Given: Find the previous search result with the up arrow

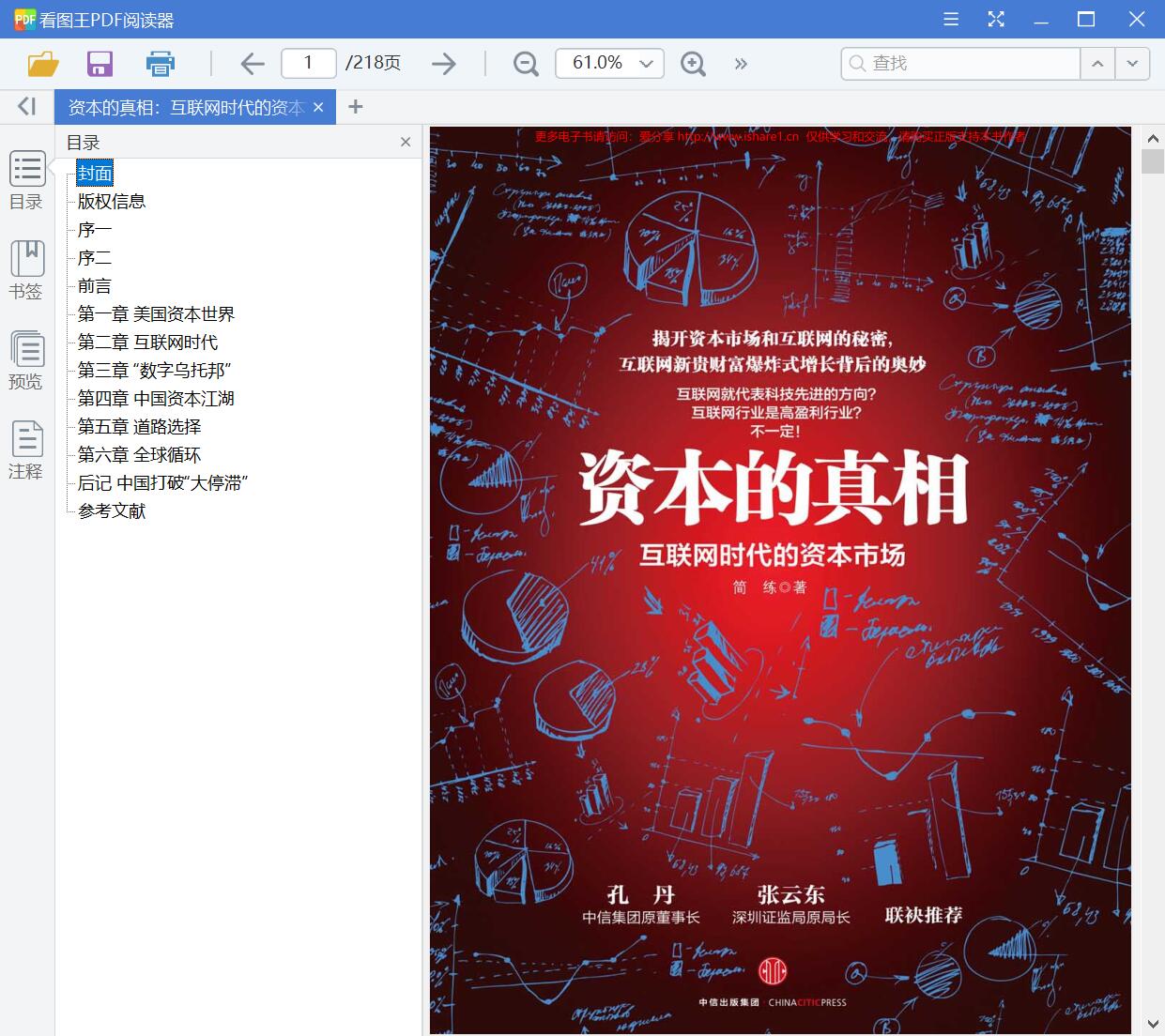Looking at the screenshot, I should tap(1097, 63).
